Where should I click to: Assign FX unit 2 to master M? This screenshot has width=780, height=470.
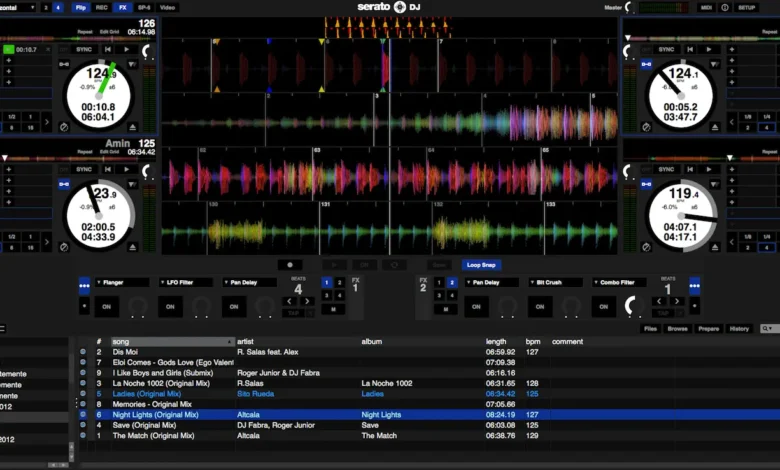coord(446,309)
